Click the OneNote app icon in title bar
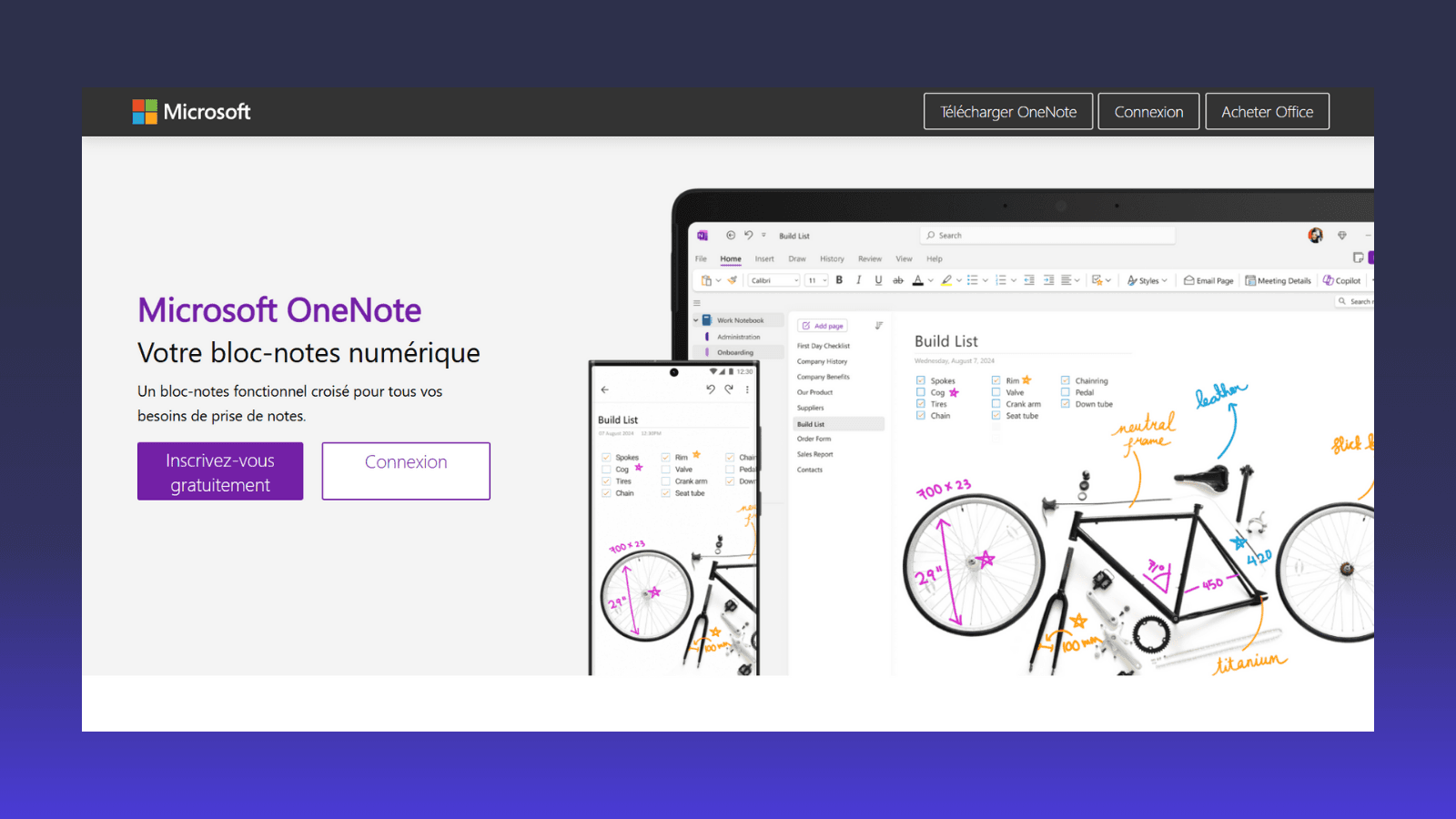 pyautogui.click(x=703, y=236)
